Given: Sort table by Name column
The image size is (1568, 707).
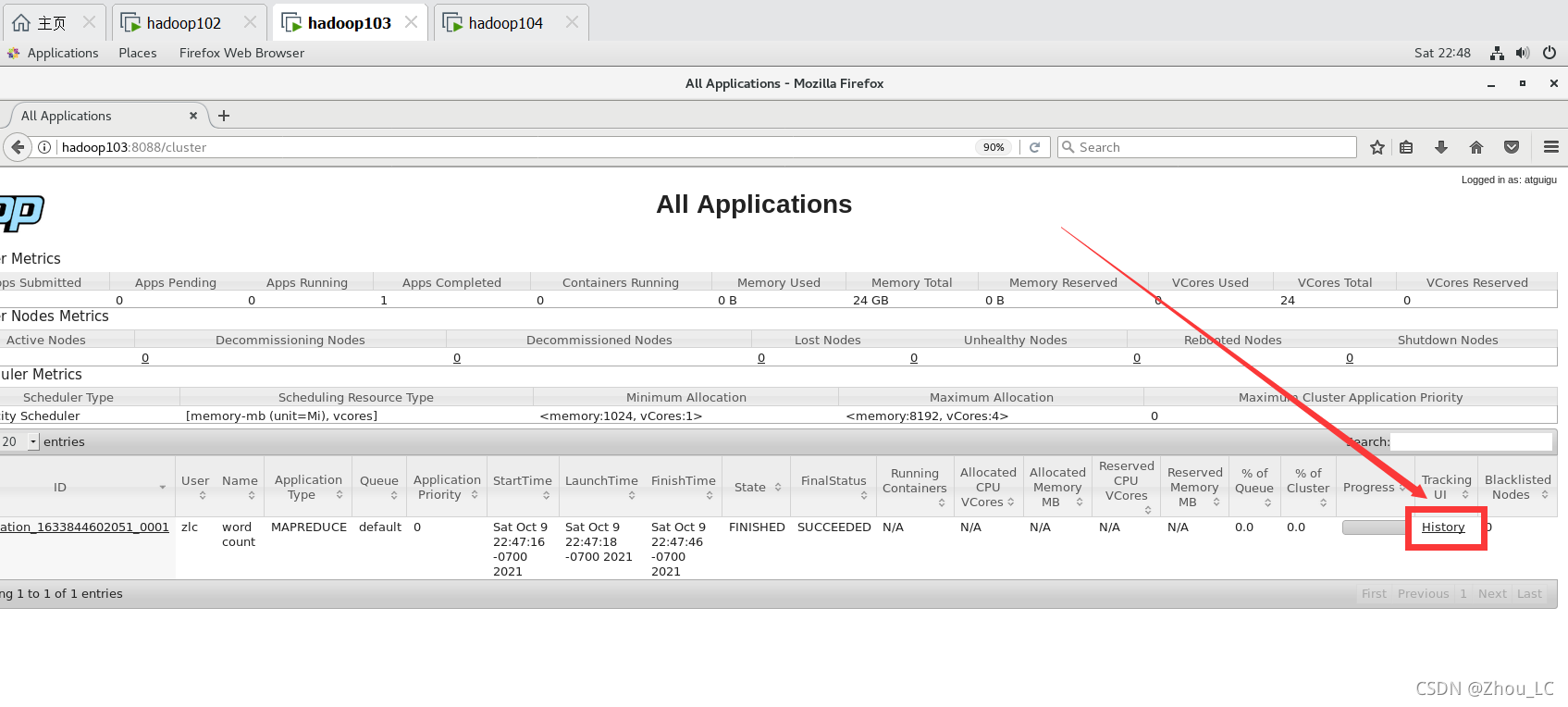Looking at the screenshot, I should coord(240,487).
